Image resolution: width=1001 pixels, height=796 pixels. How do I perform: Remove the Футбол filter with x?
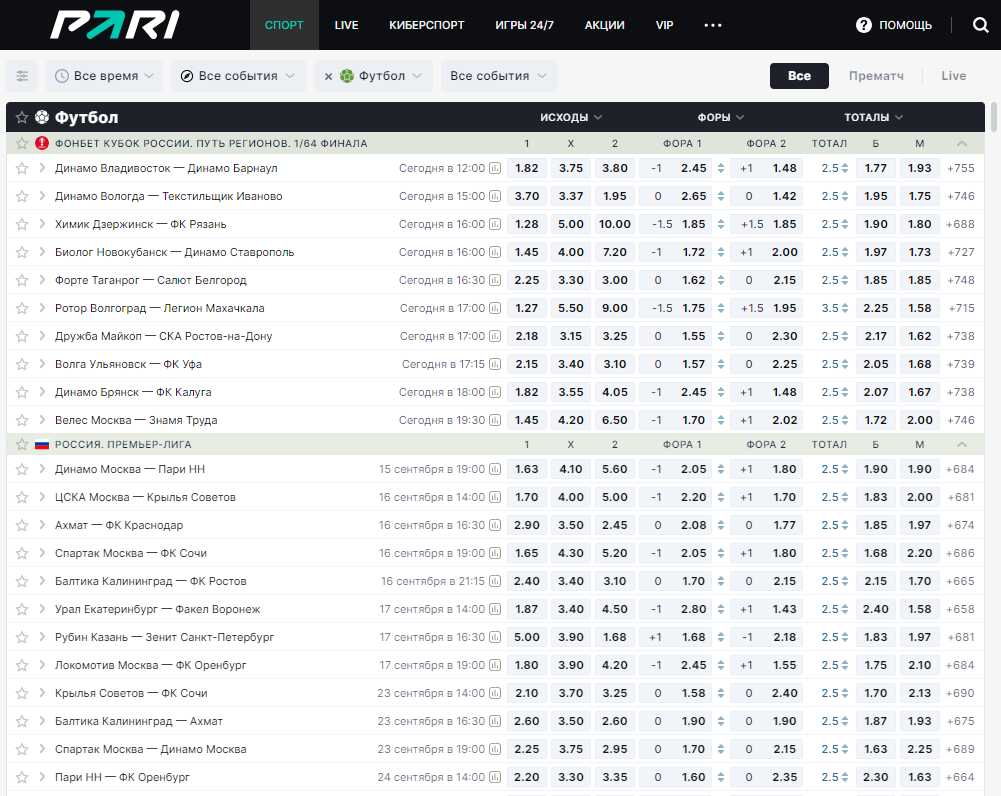click(328, 76)
